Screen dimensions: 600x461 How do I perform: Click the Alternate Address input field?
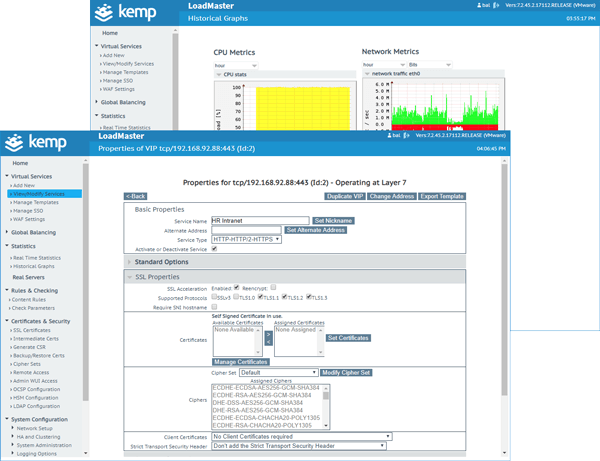point(246,230)
